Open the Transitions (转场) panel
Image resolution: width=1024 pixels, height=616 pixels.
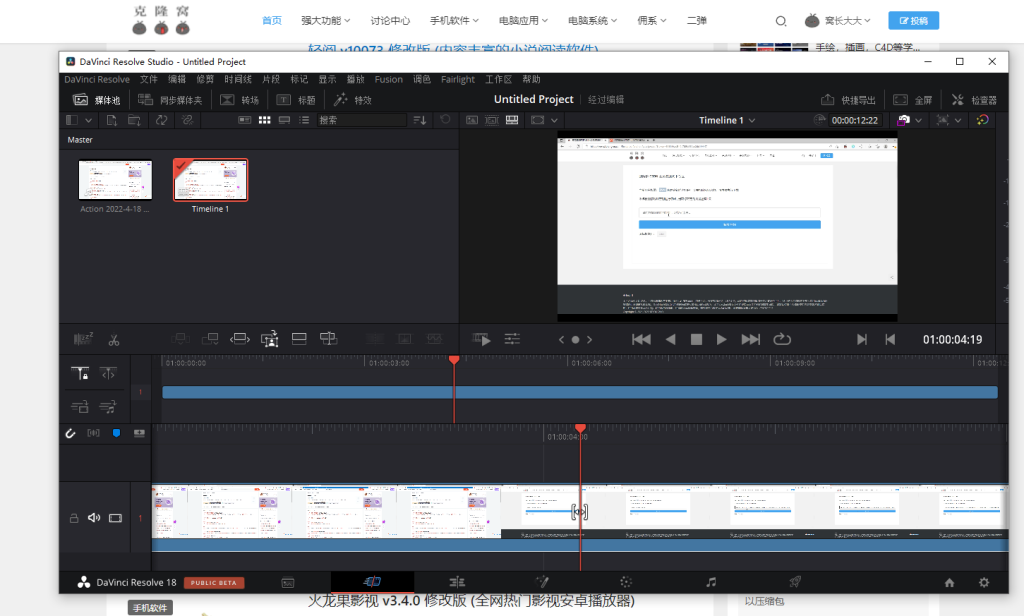[240, 100]
